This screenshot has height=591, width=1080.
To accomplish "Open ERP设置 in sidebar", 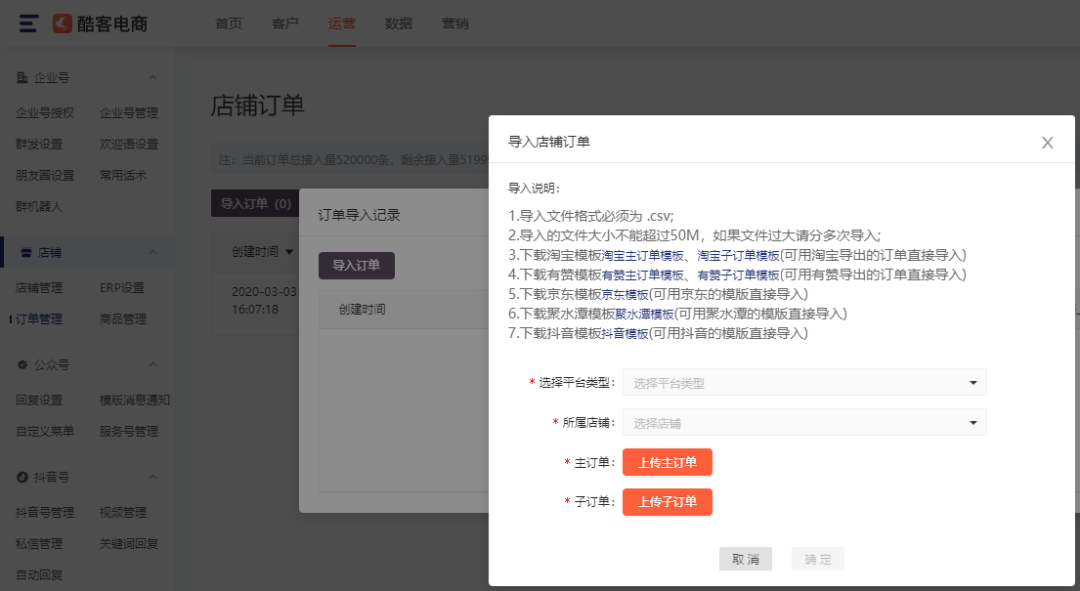I will click(122, 287).
